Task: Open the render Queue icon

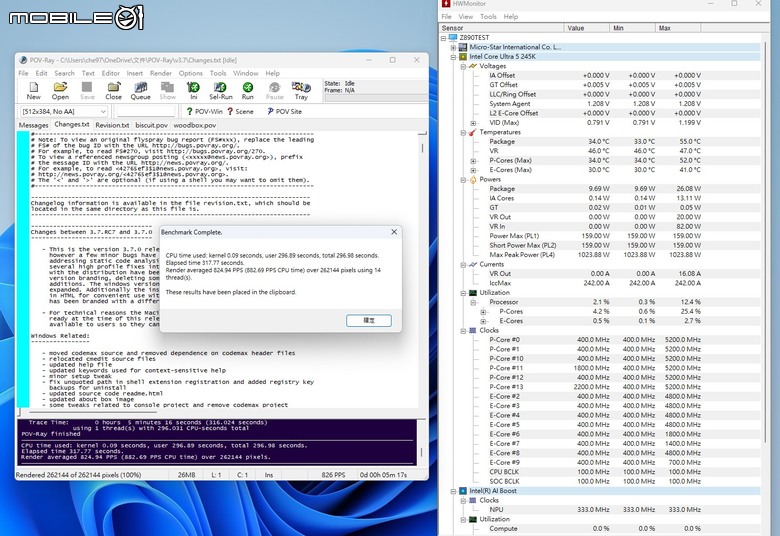Action: (140, 91)
